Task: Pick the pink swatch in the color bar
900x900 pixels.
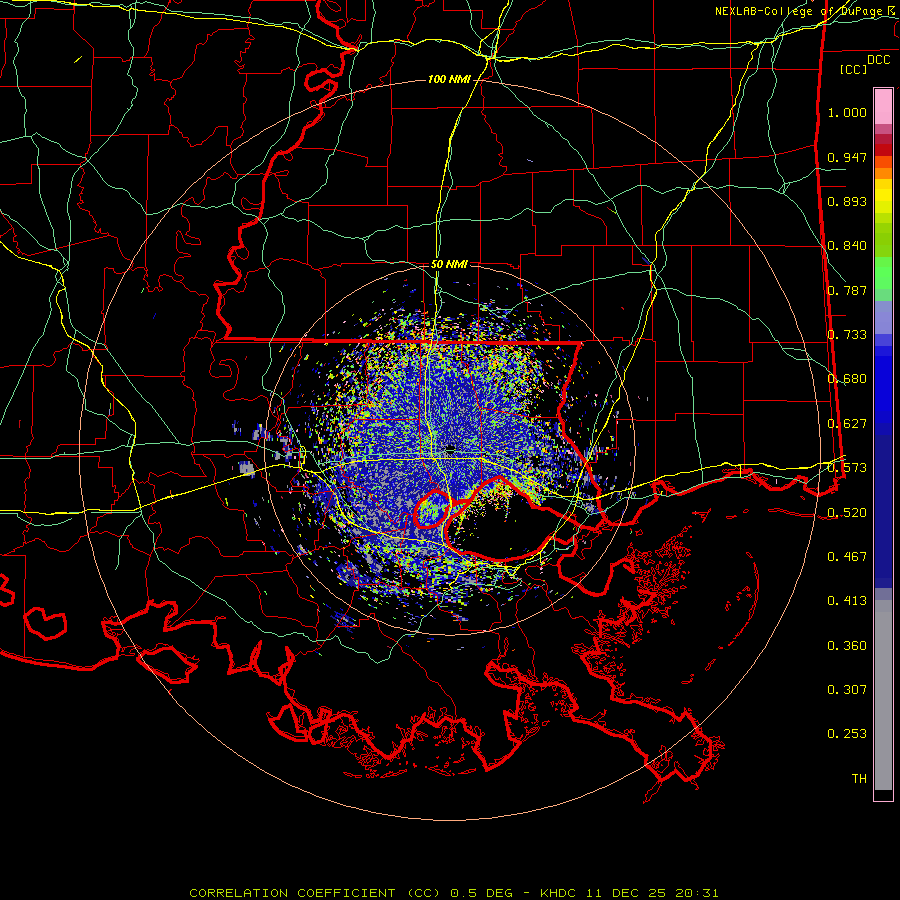Action: point(883,106)
